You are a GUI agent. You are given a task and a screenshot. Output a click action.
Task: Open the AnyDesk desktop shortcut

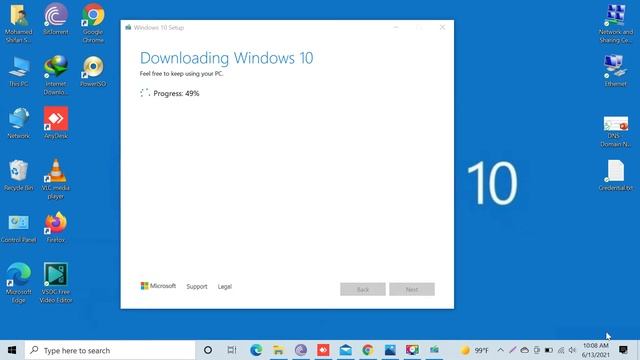click(56, 123)
